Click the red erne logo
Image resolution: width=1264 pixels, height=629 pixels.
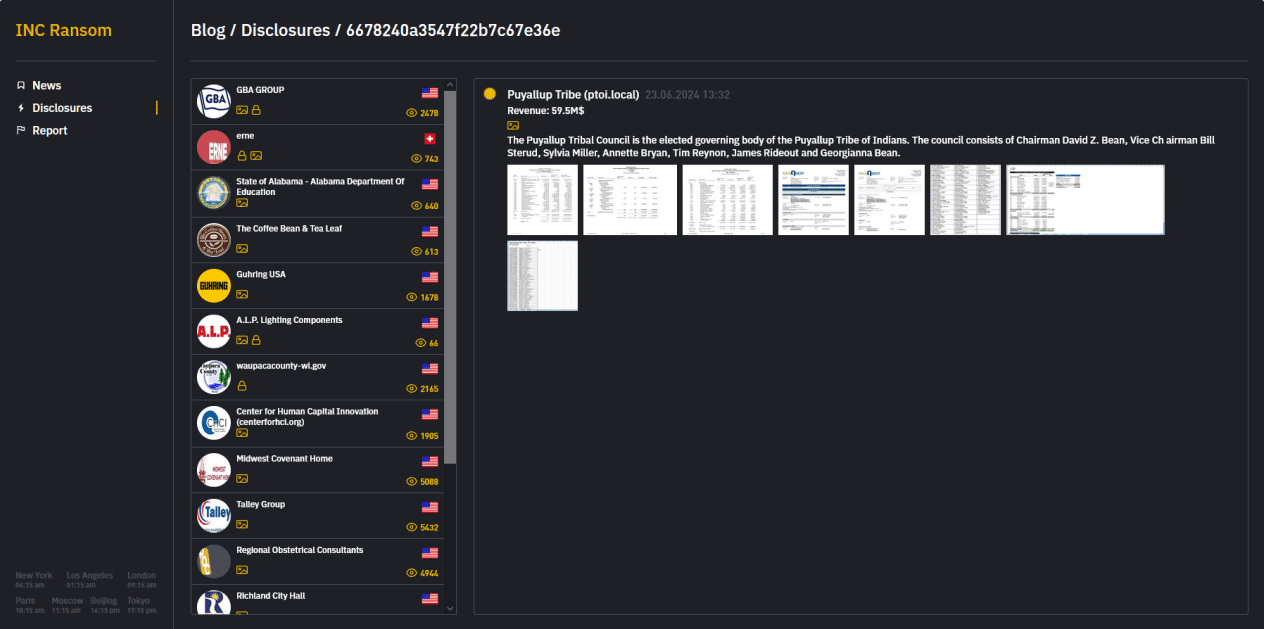point(214,147)
